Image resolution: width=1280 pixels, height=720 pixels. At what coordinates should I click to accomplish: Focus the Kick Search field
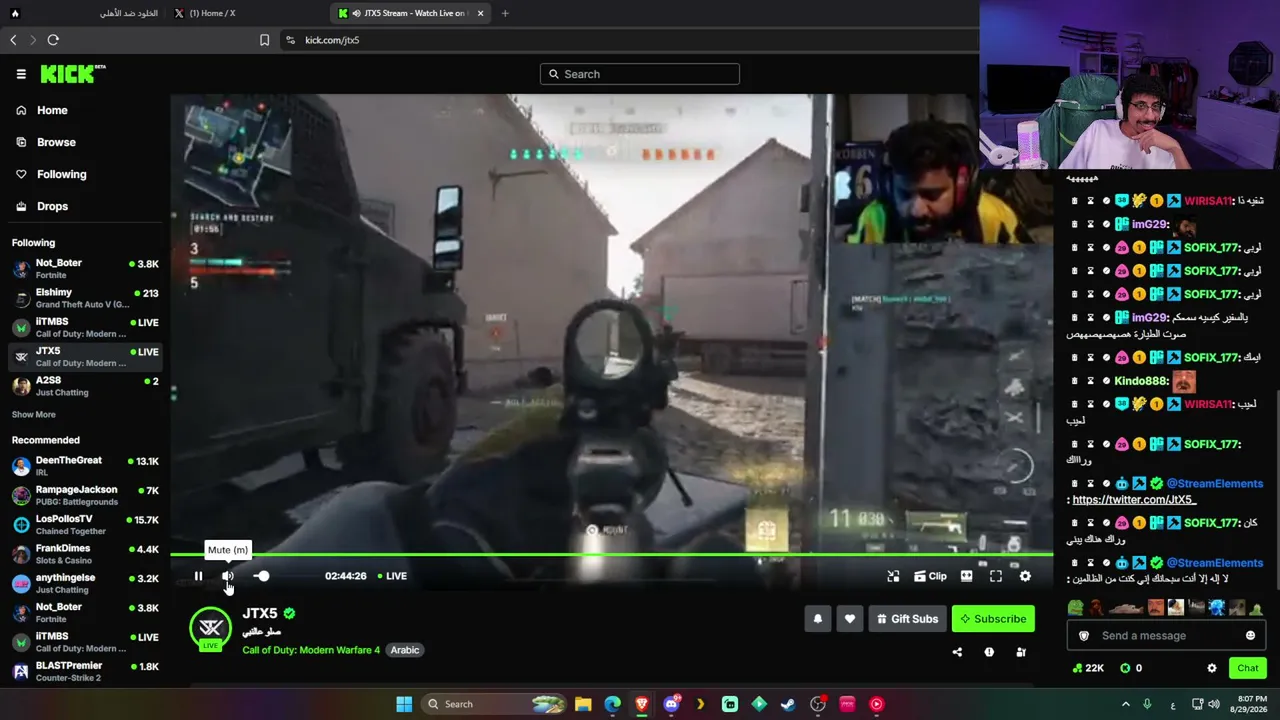pos(640,74)
